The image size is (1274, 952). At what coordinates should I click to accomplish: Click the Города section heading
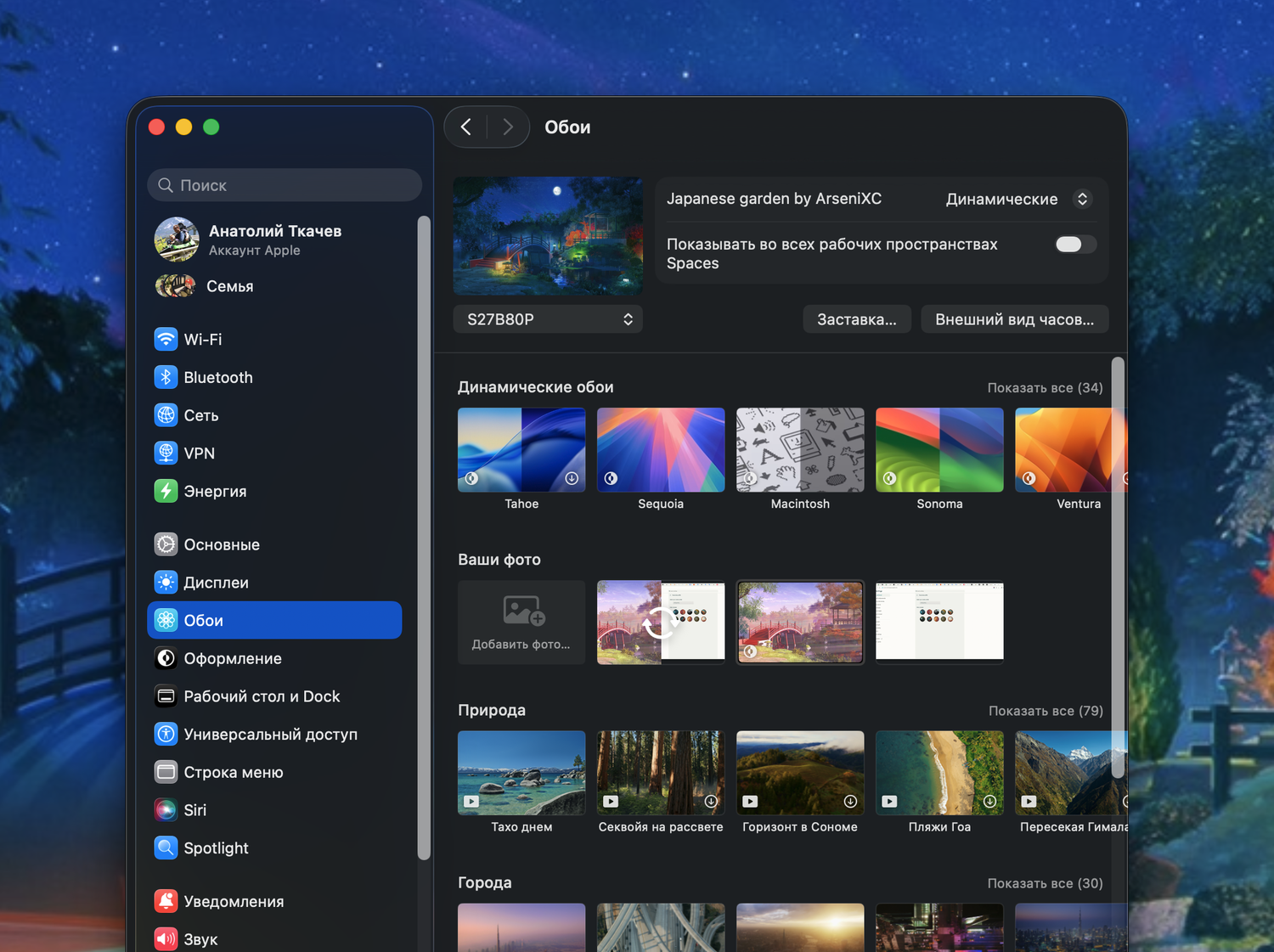coord(485,882)
